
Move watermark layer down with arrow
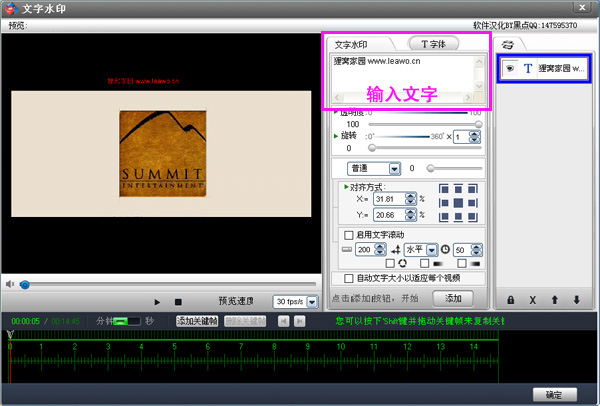click(x=577, y=300)
